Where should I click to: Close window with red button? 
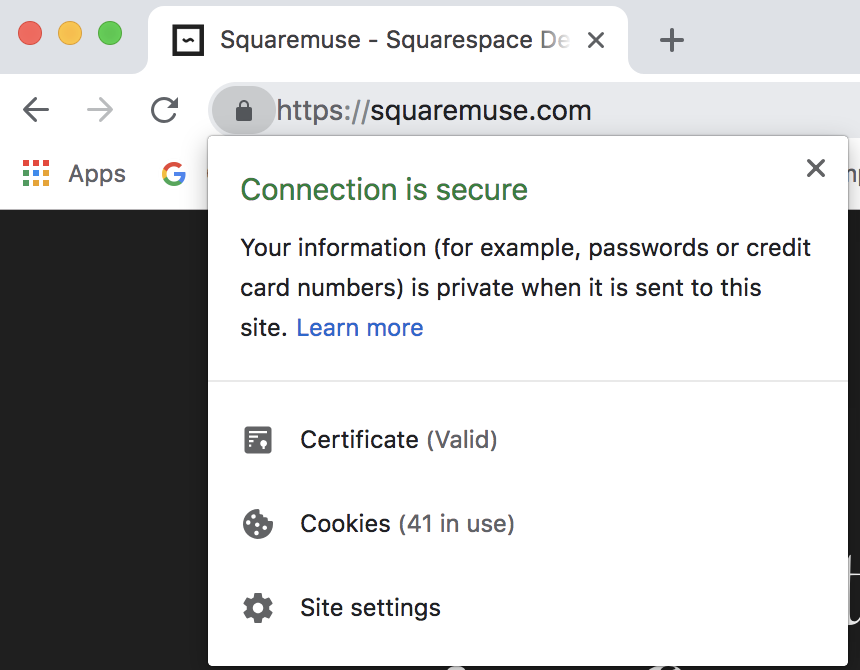(30, 33)
